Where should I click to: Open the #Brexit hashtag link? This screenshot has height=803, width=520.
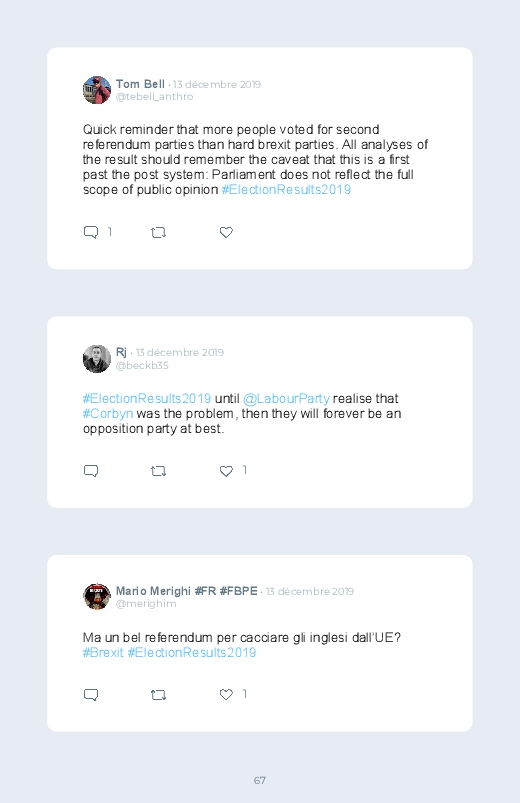[103, 652]
